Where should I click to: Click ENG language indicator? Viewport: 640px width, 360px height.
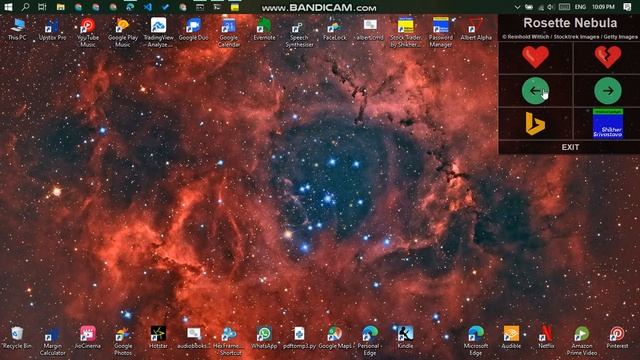[x=580, y=7]
